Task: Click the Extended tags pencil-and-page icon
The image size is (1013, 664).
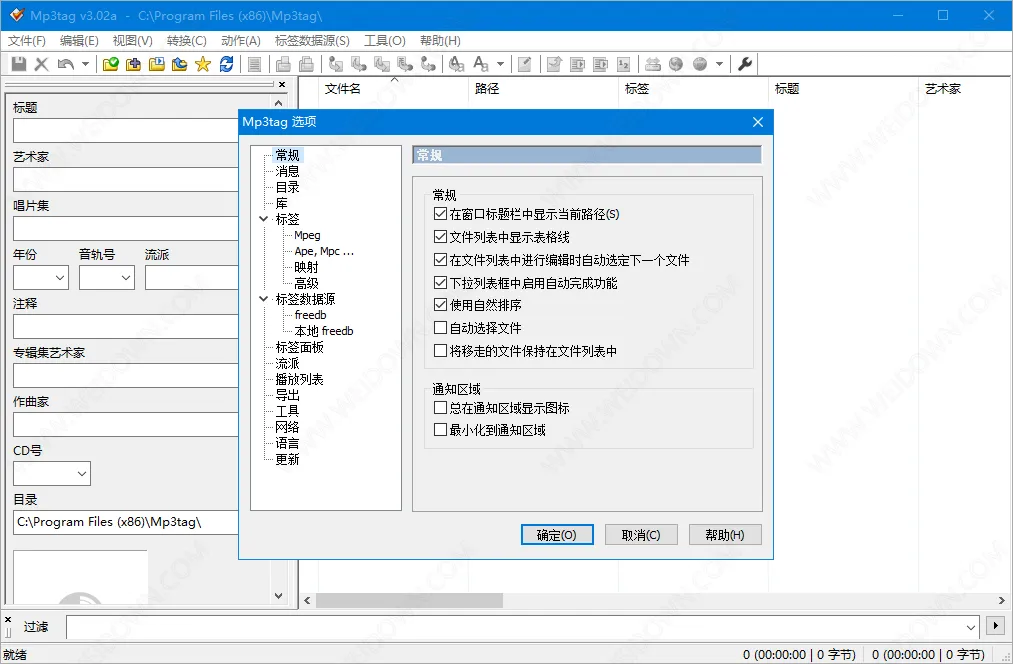Action: (525, 64)
